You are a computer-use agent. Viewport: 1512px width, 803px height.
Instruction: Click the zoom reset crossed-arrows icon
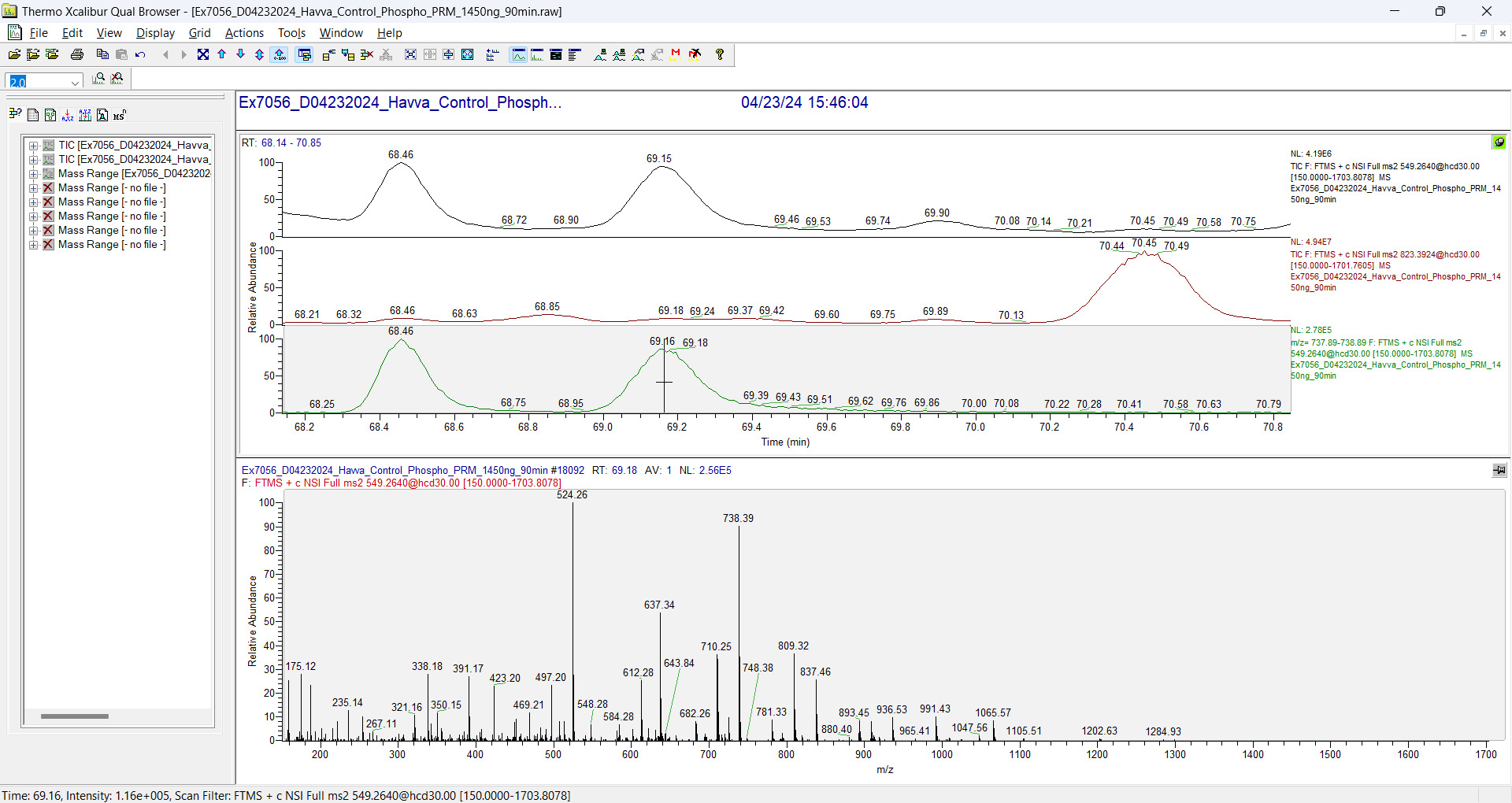[202, 54]
